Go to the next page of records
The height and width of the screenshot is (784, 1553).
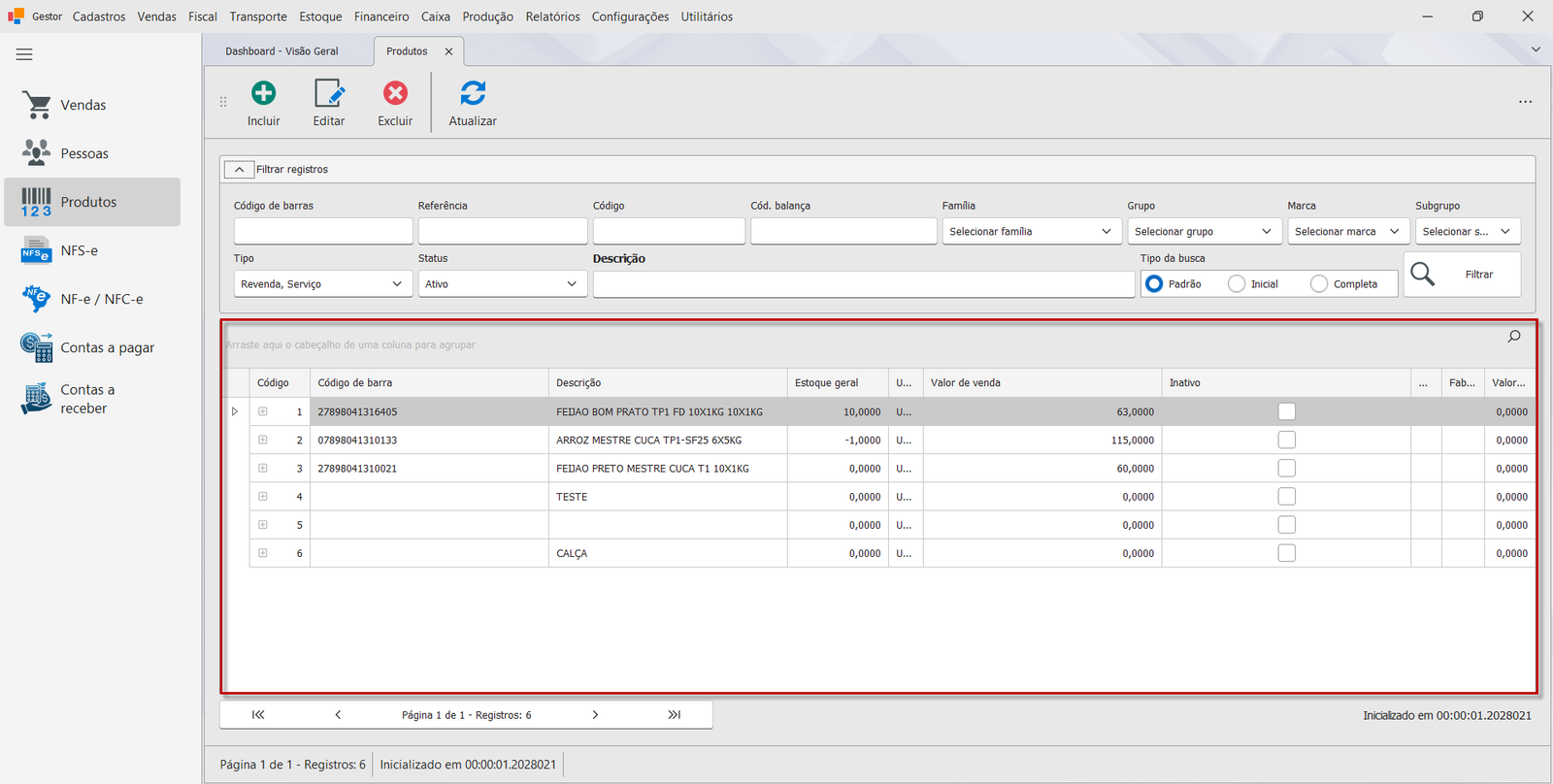click(595, 715)
